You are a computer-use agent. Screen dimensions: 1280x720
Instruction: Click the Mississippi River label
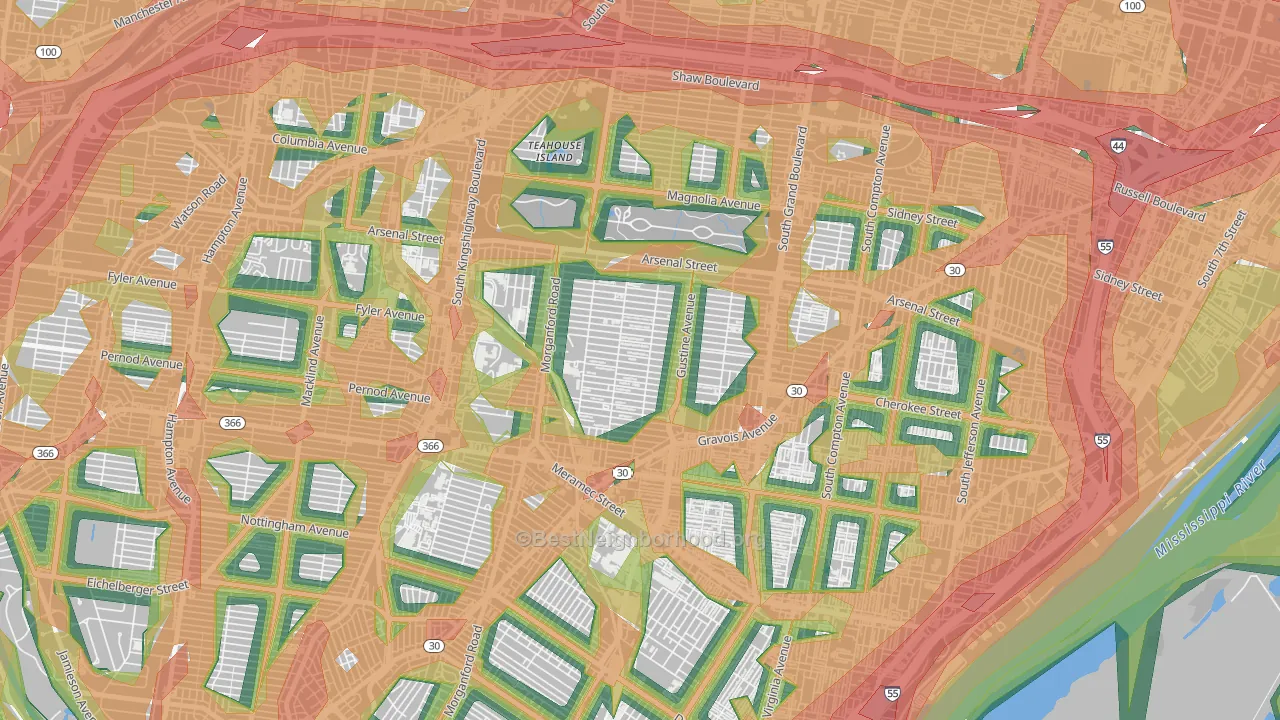click(x=1211, y=509)
